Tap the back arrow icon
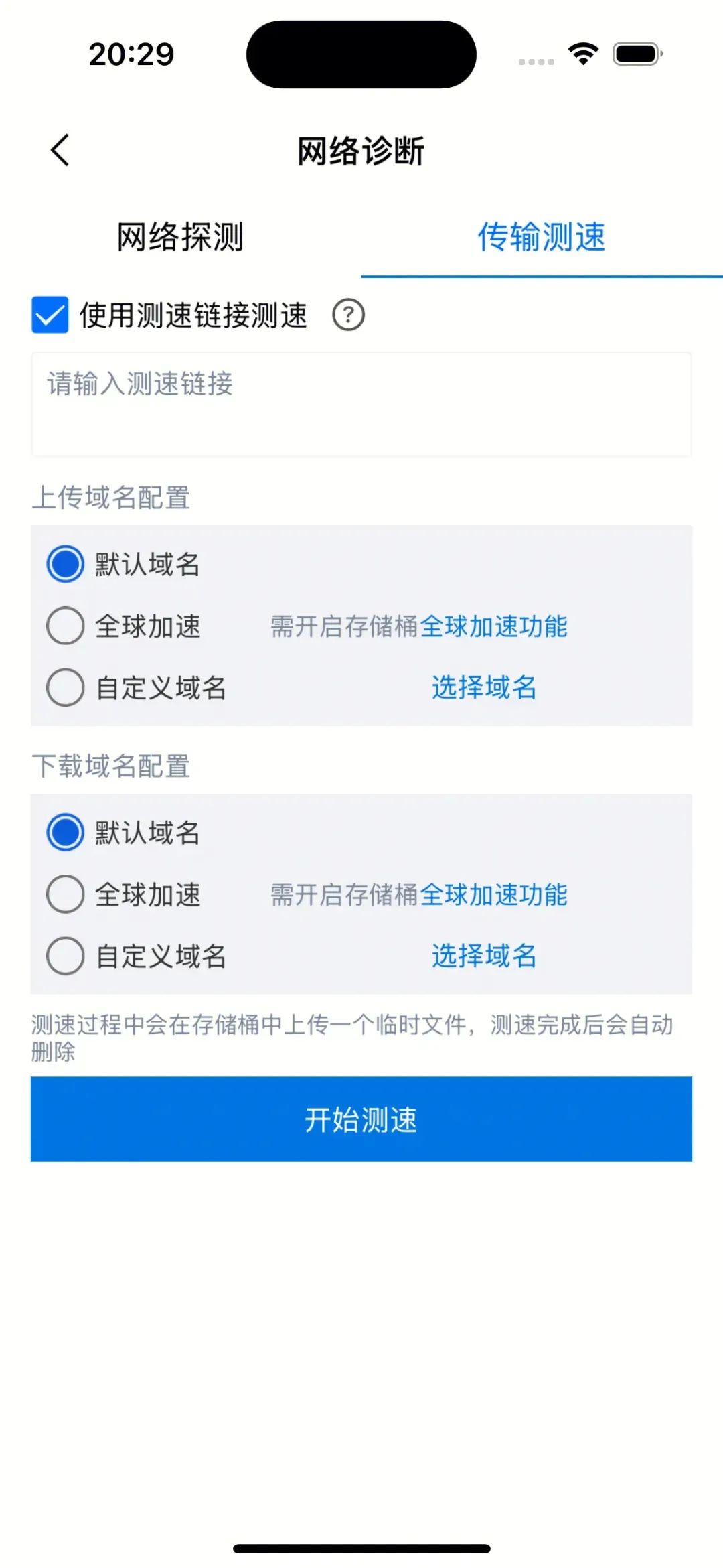723x1568 pixels. (60, 150)
